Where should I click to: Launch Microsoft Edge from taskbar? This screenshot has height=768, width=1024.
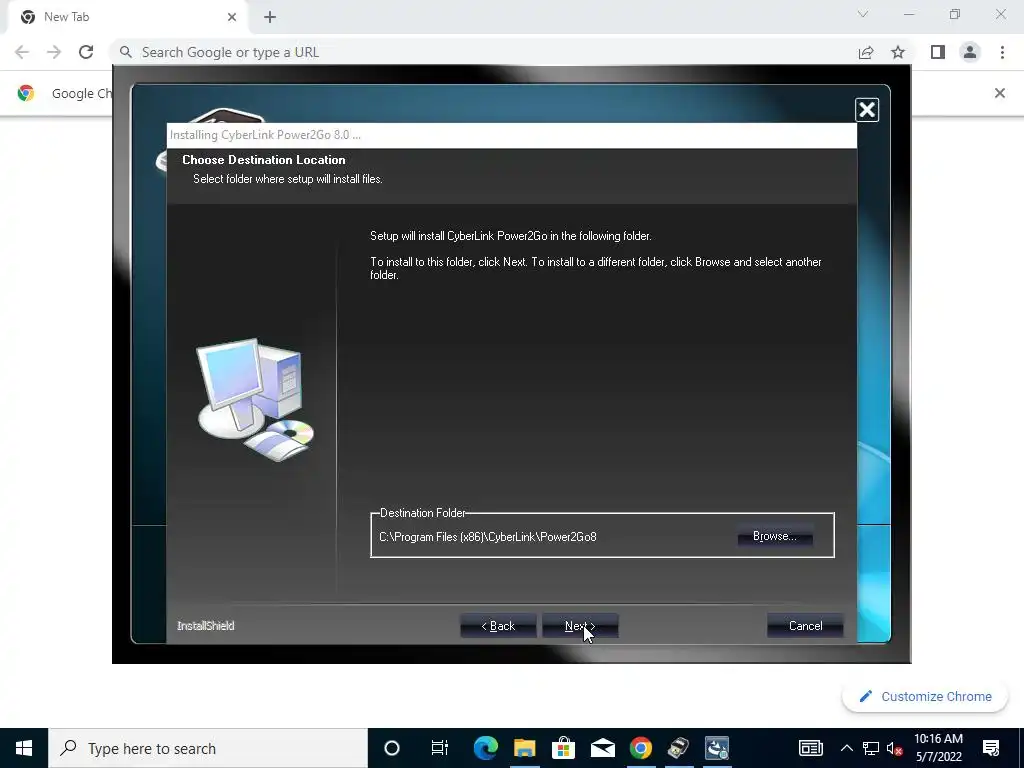485,748
